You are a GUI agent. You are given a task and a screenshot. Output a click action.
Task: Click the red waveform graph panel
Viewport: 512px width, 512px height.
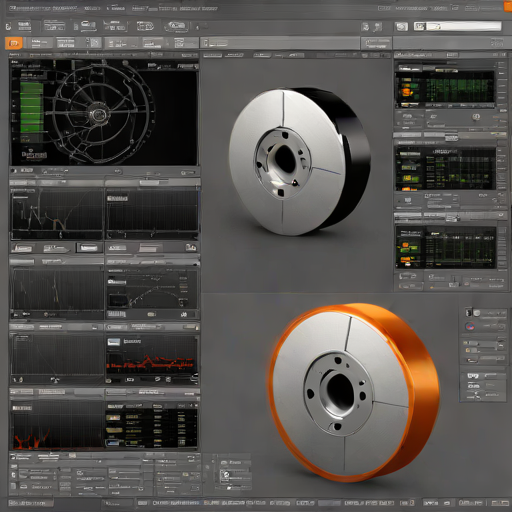[152, 358]
